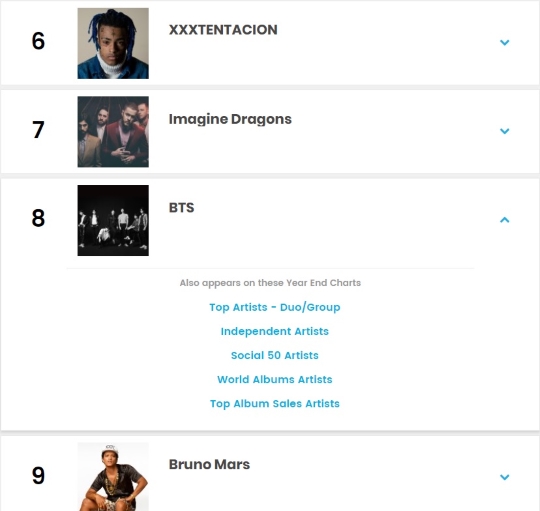Image resolution: width=540 pixels, height=511 pixels.
Task: Select rank number 7 row
Action: pos(270,132)
